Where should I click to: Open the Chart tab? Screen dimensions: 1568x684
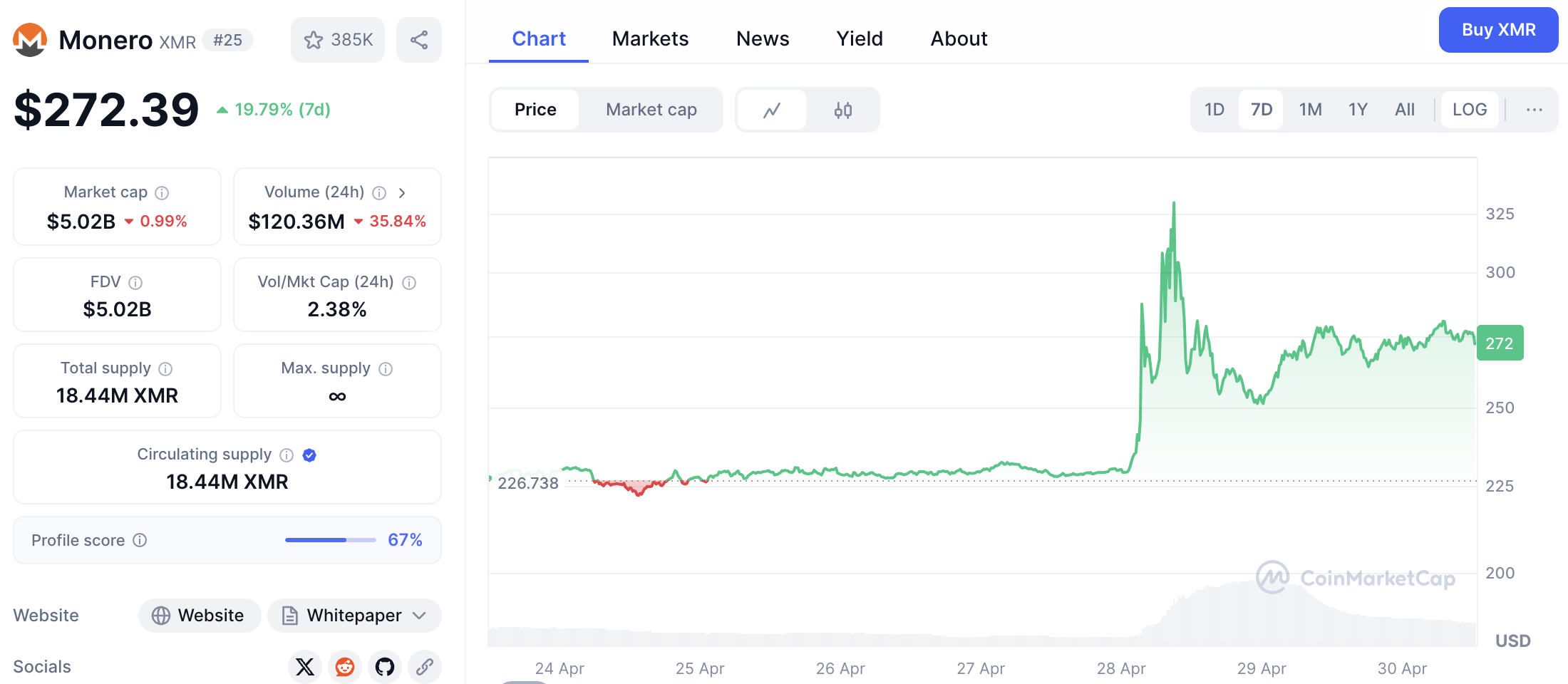click(x=539, y=38)
